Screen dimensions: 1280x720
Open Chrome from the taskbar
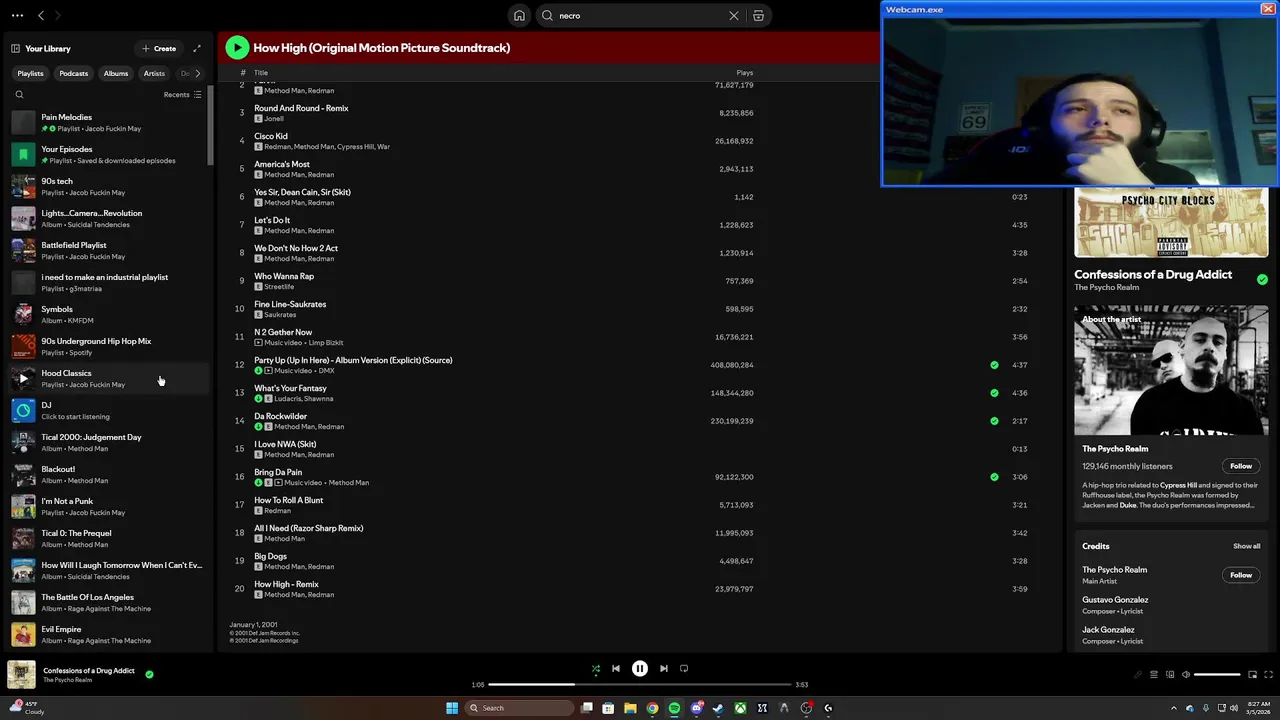pos(652,708)
